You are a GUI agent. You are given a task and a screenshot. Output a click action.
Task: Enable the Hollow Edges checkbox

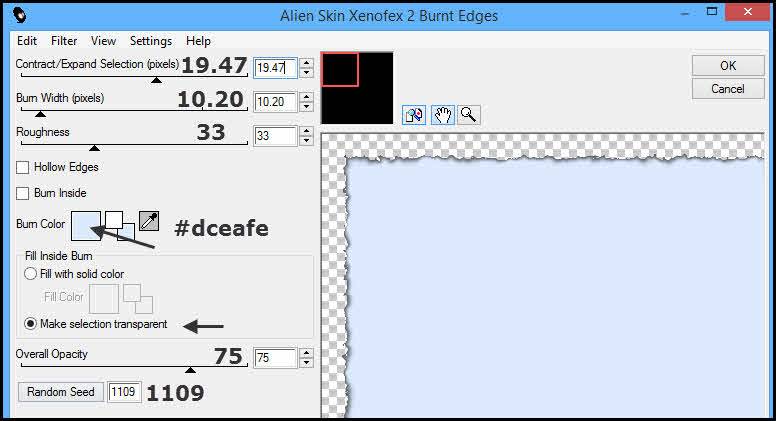click(x=22, y=167)
